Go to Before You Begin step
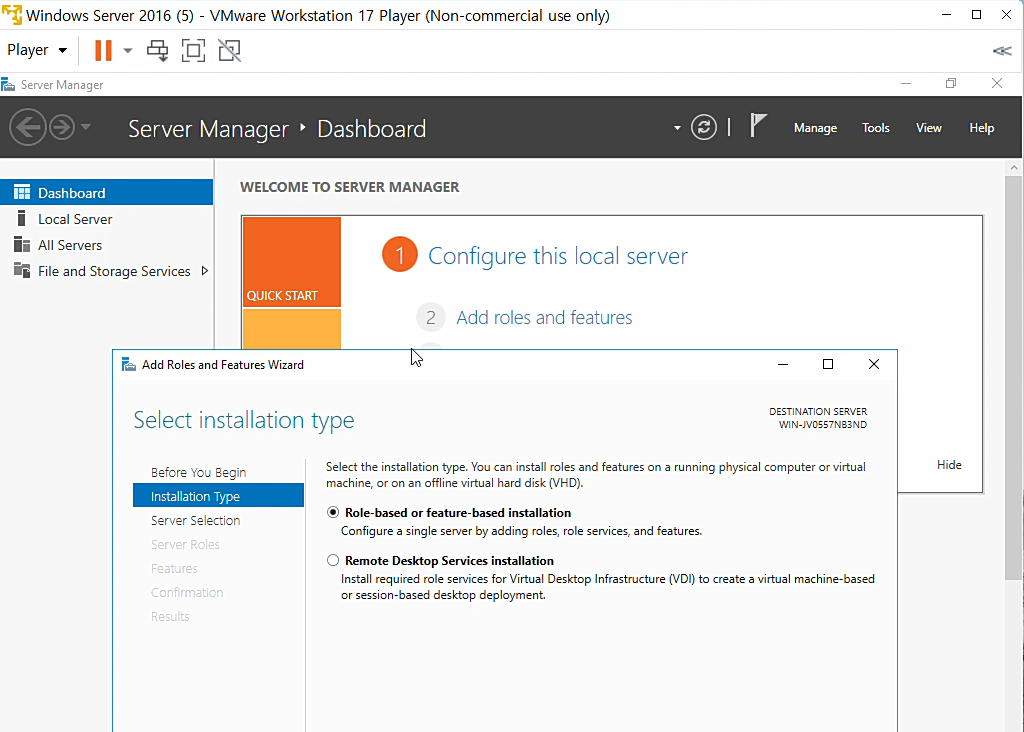This screenshot has width=1024, height=732. (x=198, y=472)
